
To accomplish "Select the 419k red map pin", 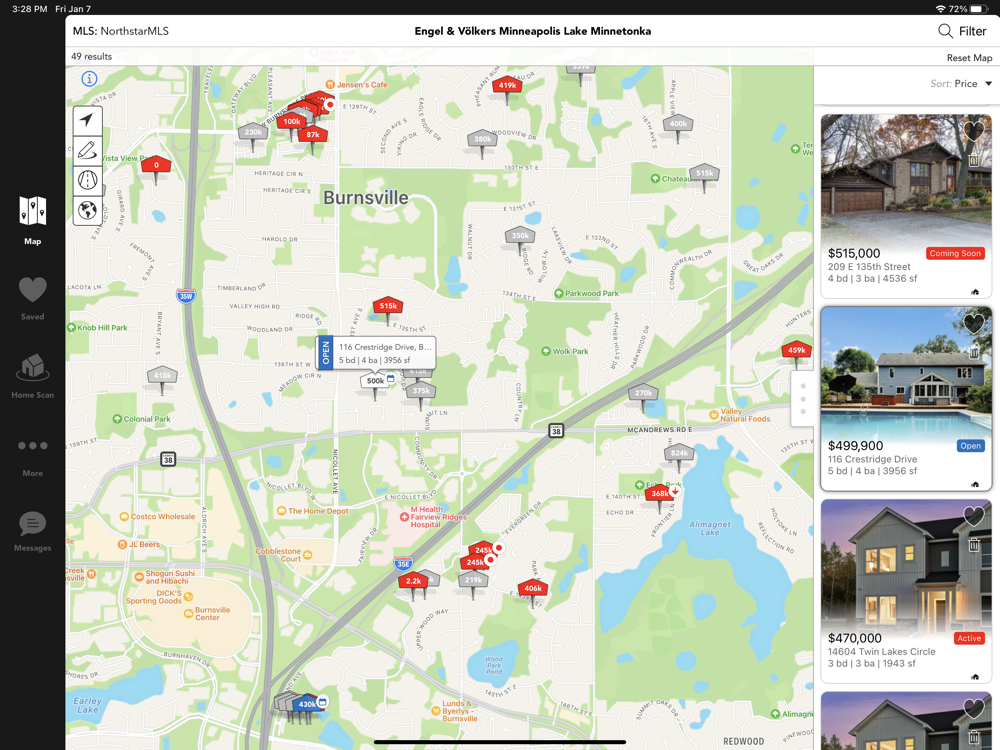I will tap(508, 85).
